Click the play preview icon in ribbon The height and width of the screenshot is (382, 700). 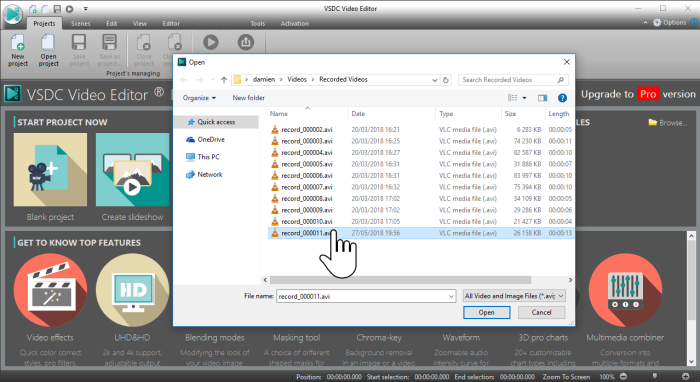point(211,42)
